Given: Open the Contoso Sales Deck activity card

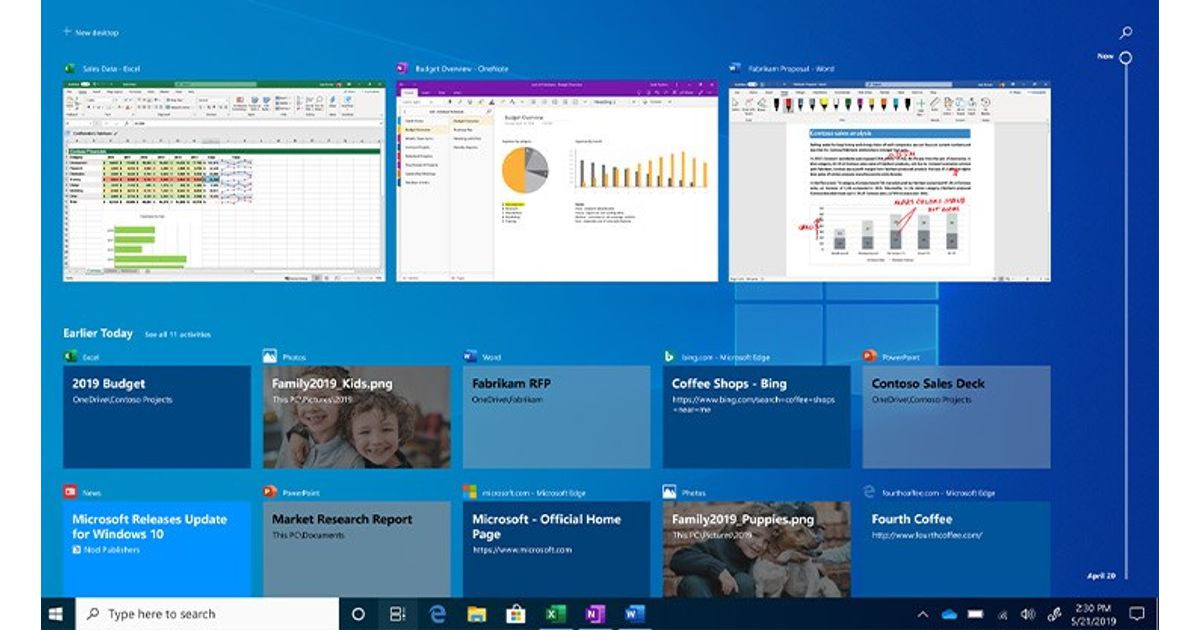Looking at the screenshot, I should point(956,416).
